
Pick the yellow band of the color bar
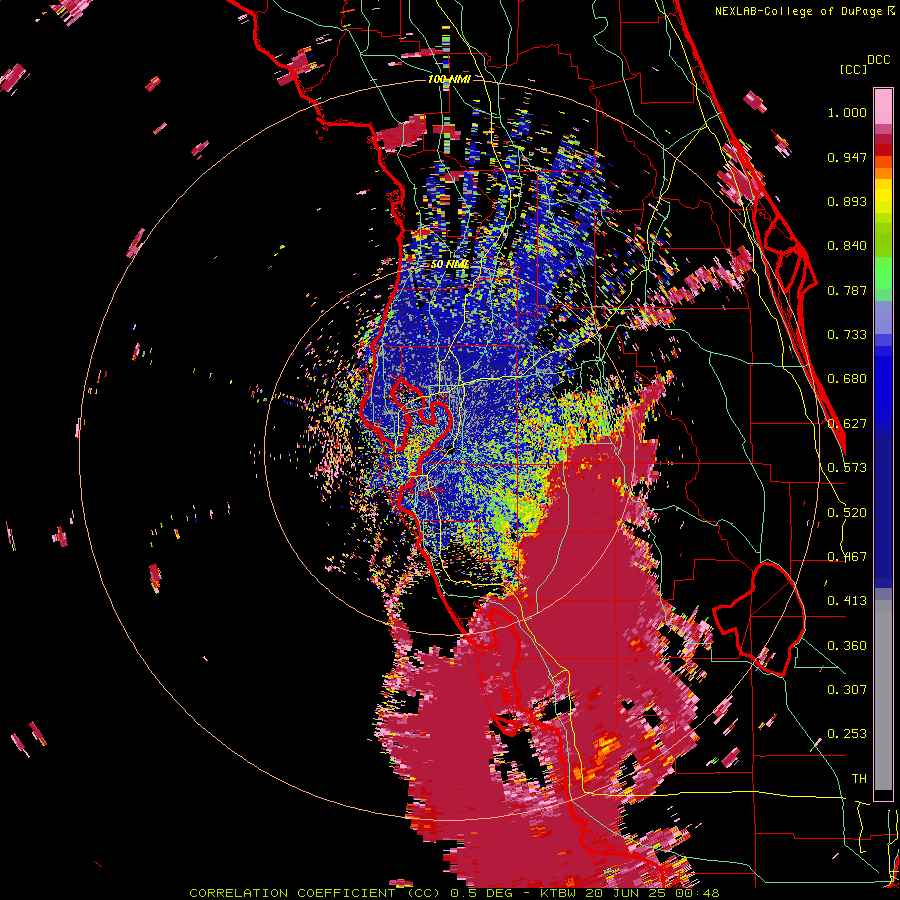point(883,197)
